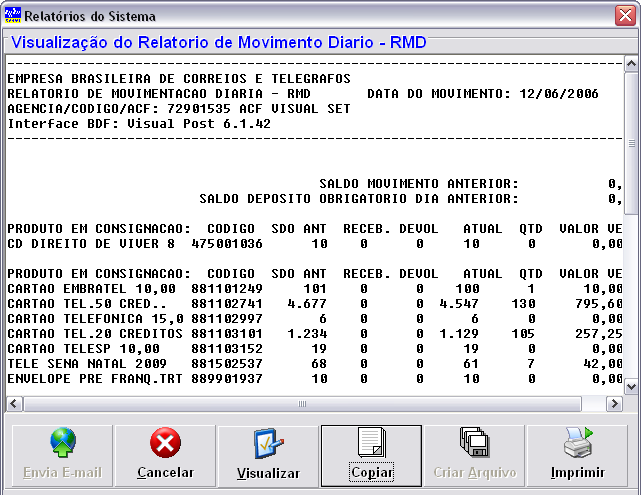Click the horizontal scrollbar right arrow
Screen dimensions: 641x495
[614, 404]
